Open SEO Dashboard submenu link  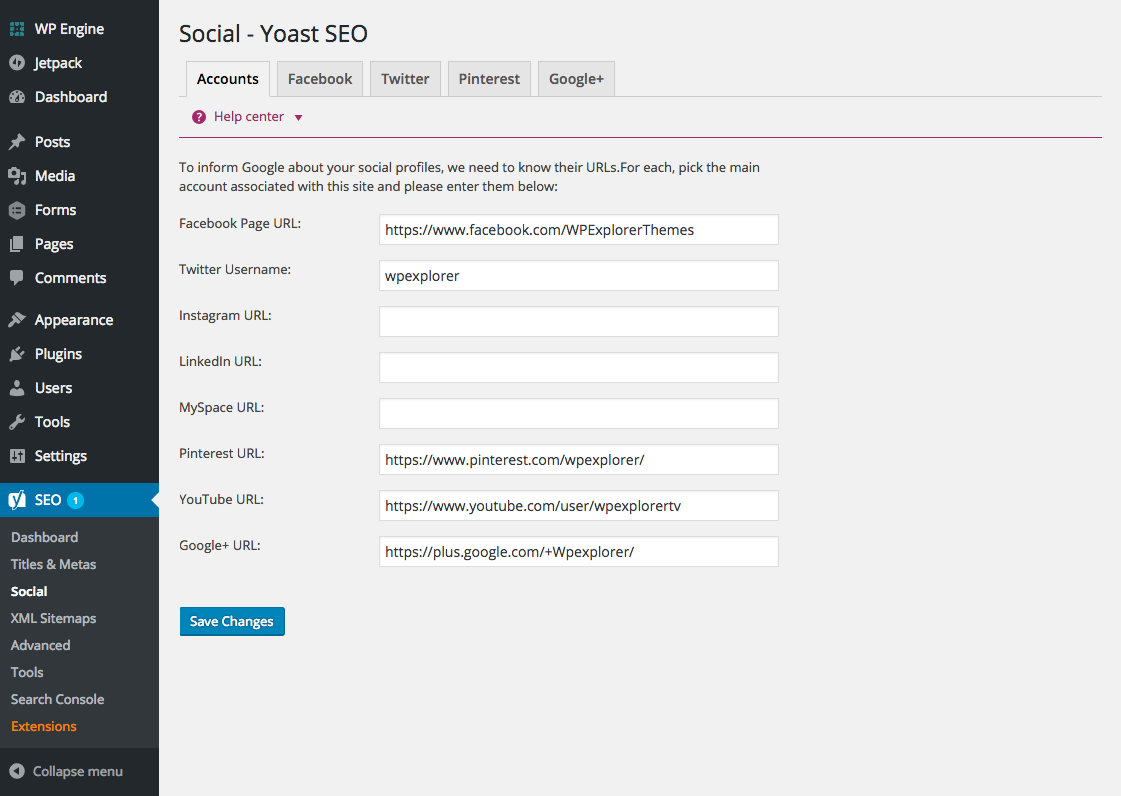44,537
